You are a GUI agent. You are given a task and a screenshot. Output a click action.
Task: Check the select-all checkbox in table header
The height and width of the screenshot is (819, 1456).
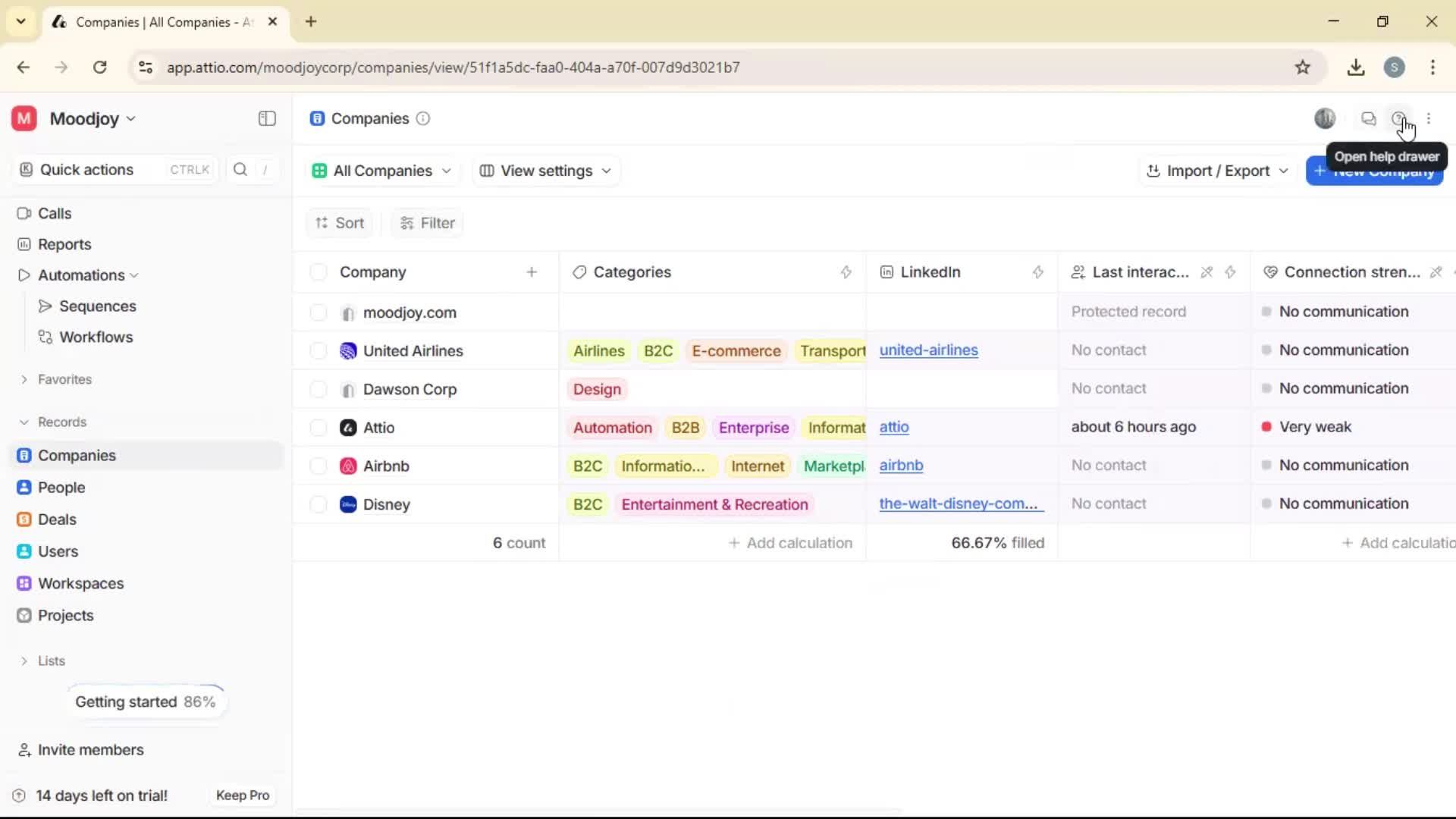coord(318,271)
